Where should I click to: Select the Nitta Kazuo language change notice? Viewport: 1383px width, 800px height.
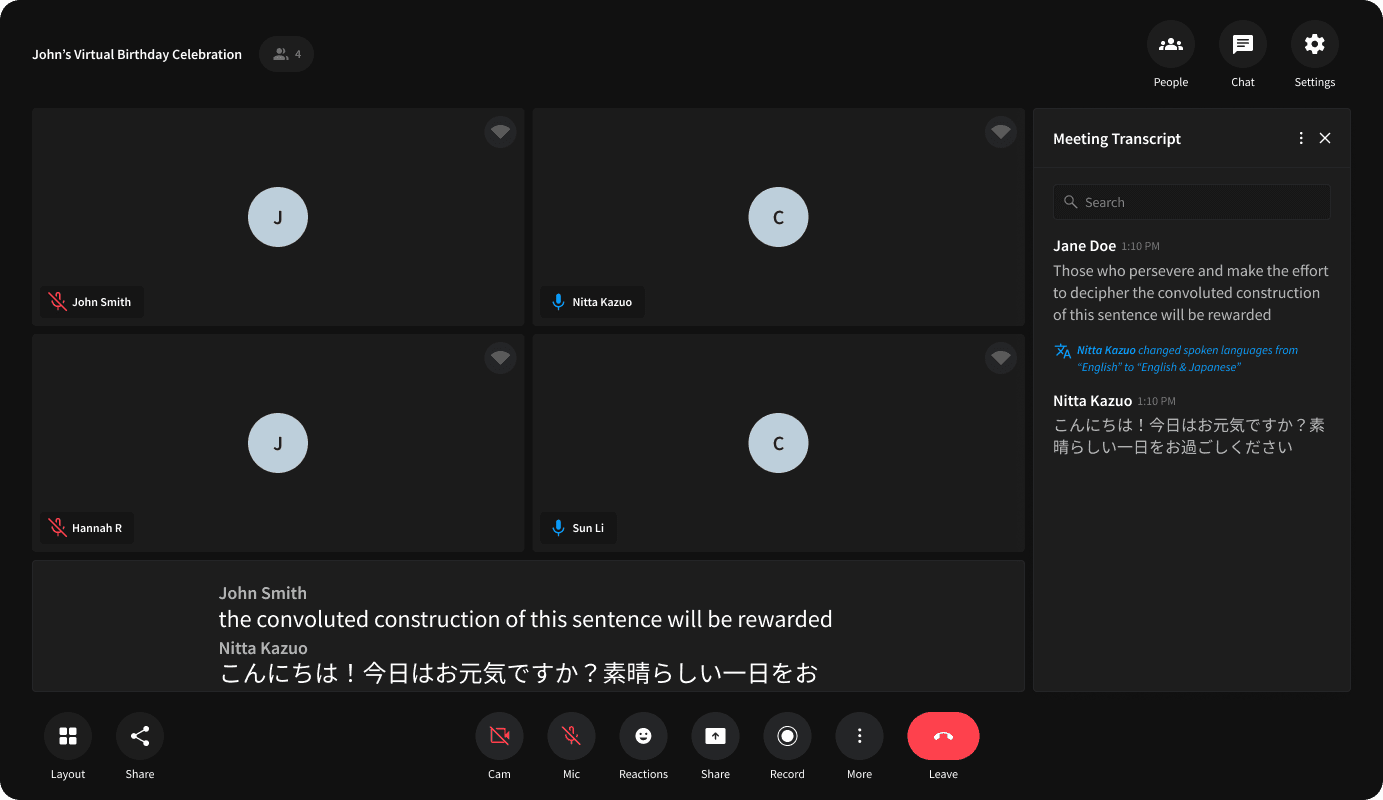click(1188, 358)
